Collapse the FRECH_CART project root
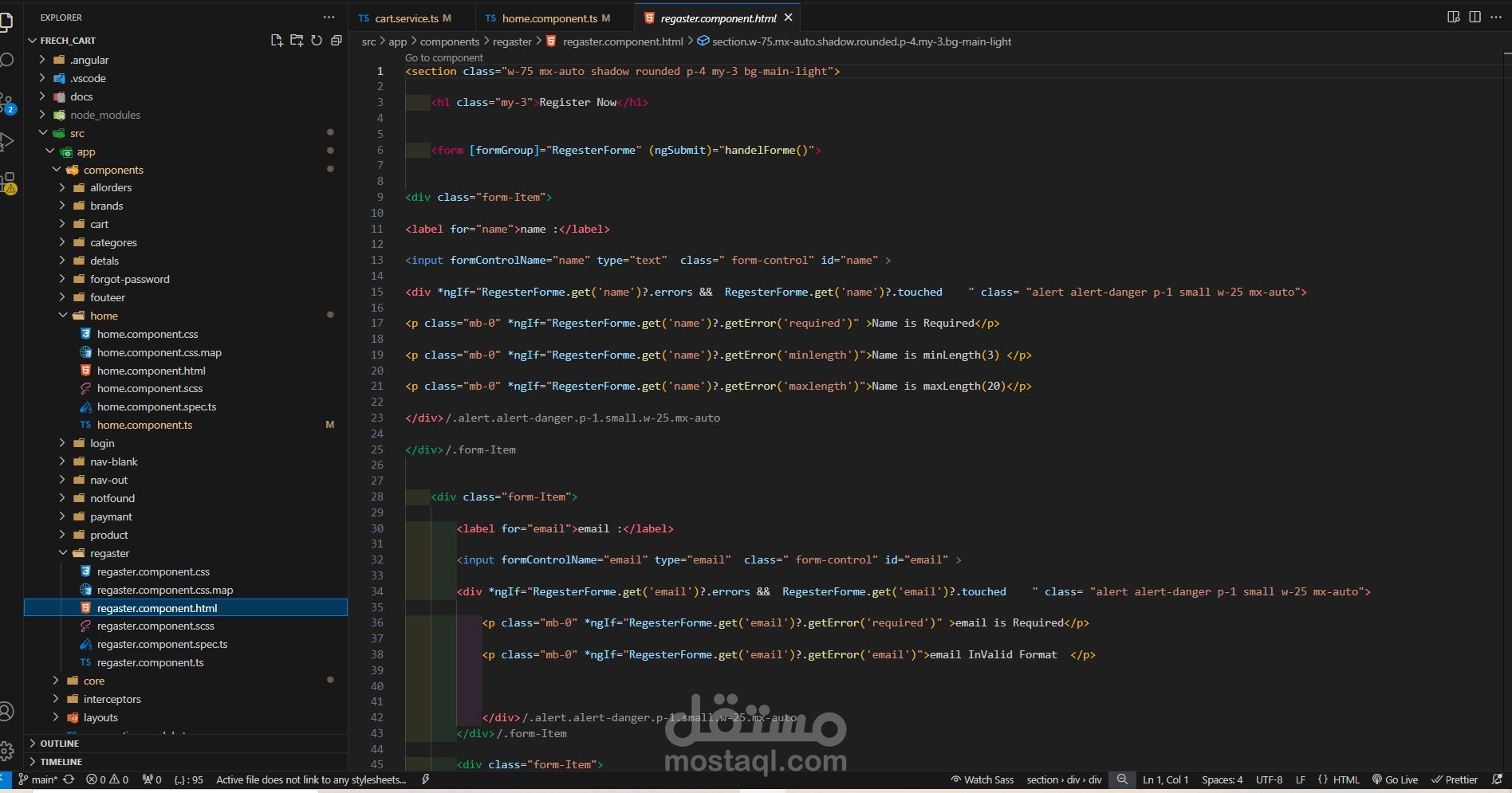1512x793 pixels. [x=186, y=41]
